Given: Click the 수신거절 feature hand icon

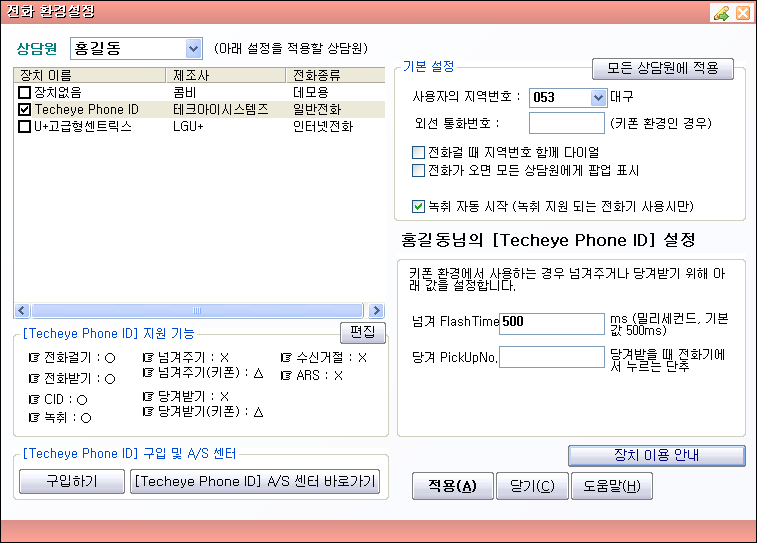Looking at the screenshot, I should coord(286,358).
